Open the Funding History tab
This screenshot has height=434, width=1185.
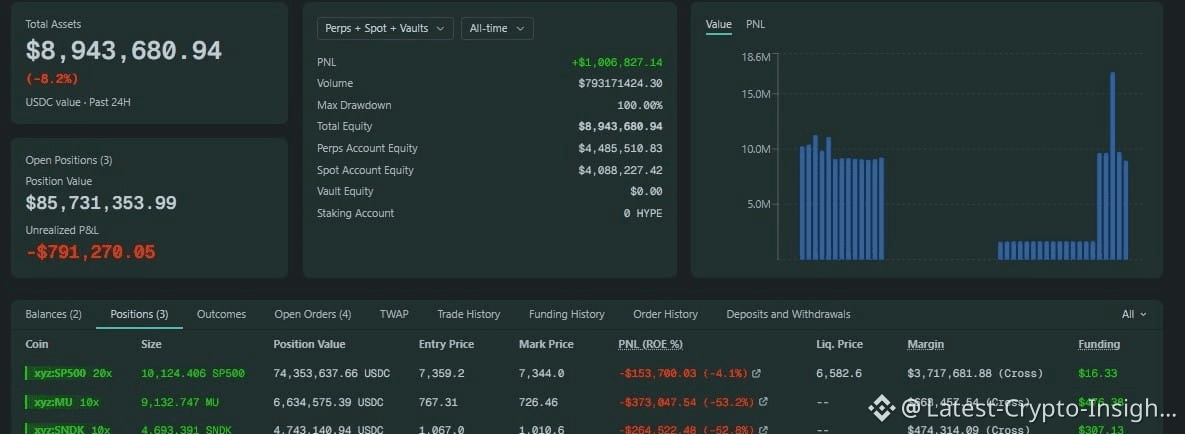click(567, 314)
